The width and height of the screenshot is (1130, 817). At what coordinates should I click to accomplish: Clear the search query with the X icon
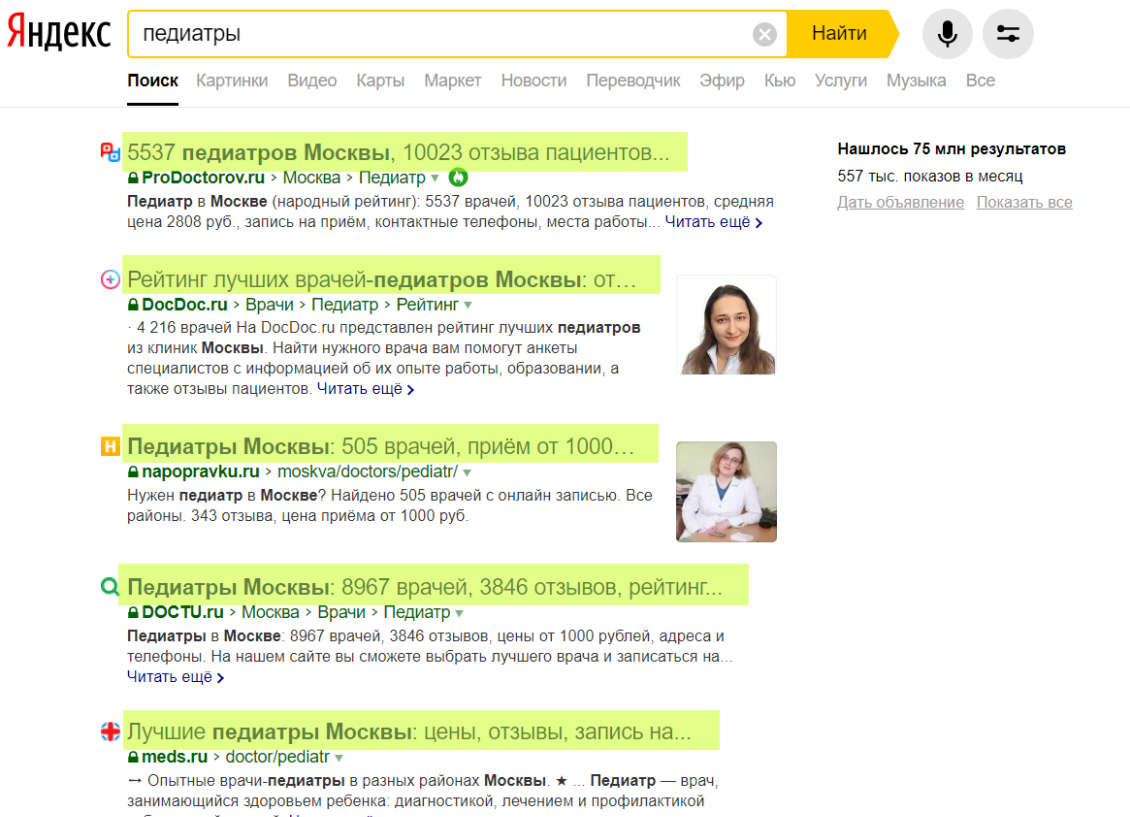coord(765,34)
